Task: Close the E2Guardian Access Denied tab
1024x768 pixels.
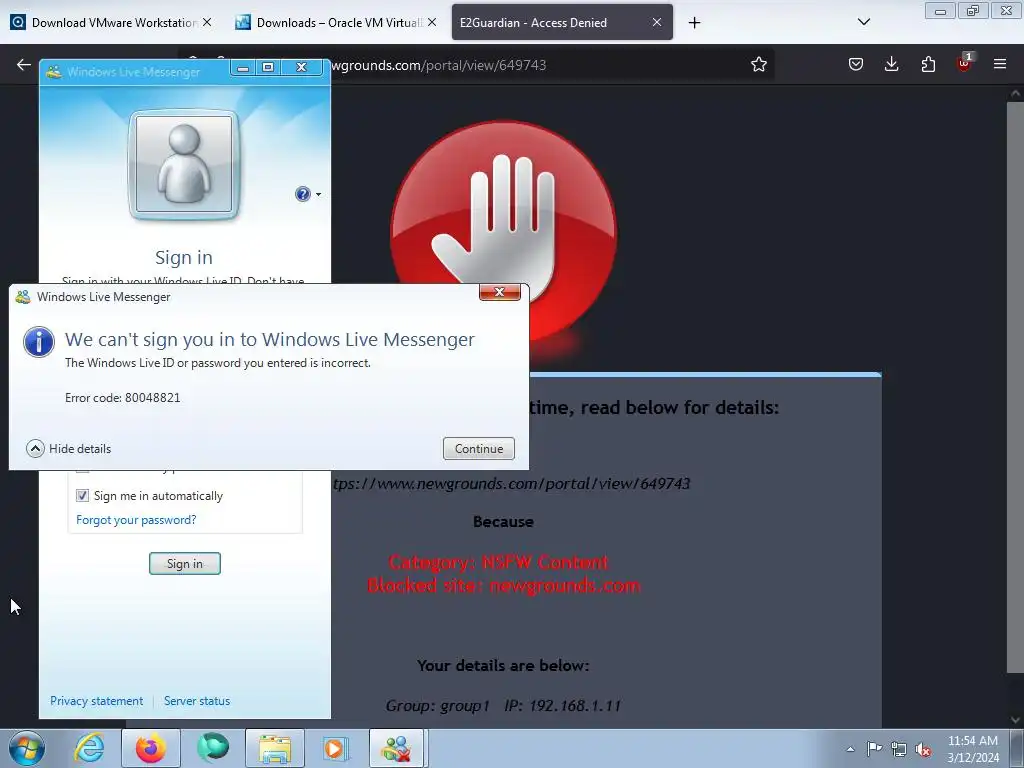Action: coord(657,22)
